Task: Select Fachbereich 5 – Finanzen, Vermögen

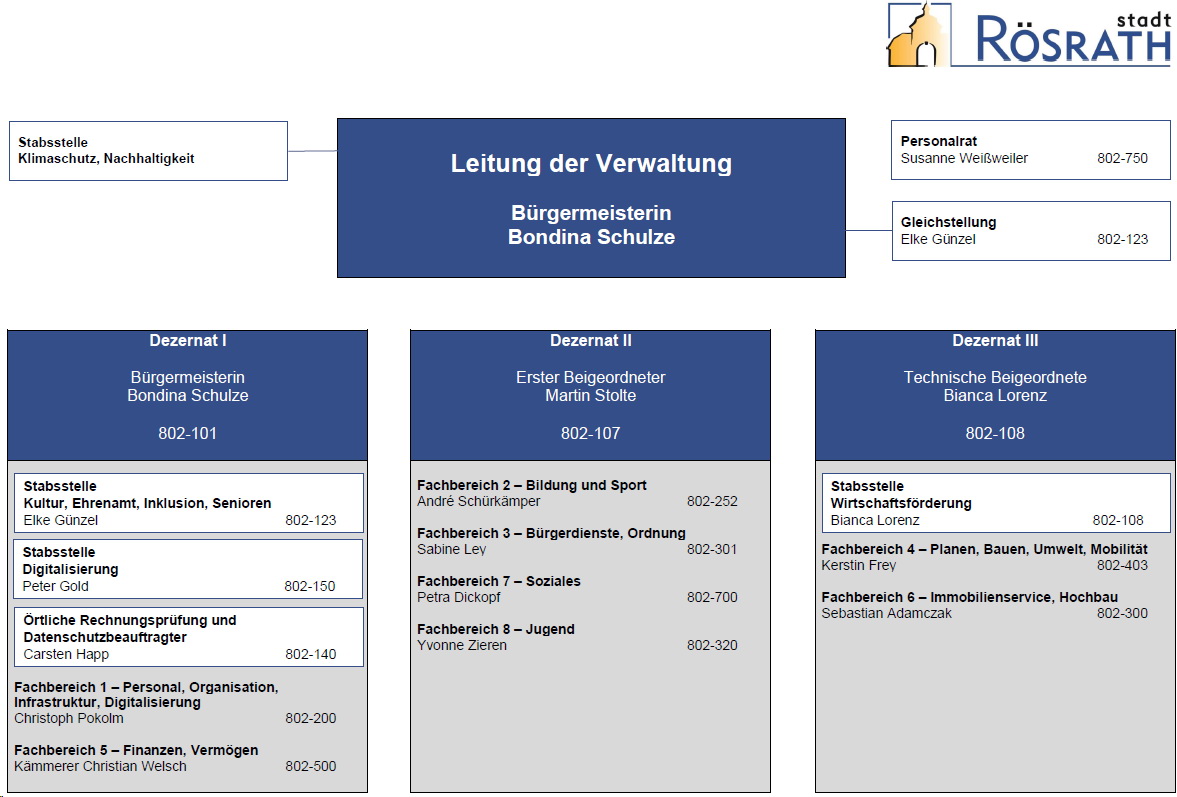Action: tap(136, 750)
